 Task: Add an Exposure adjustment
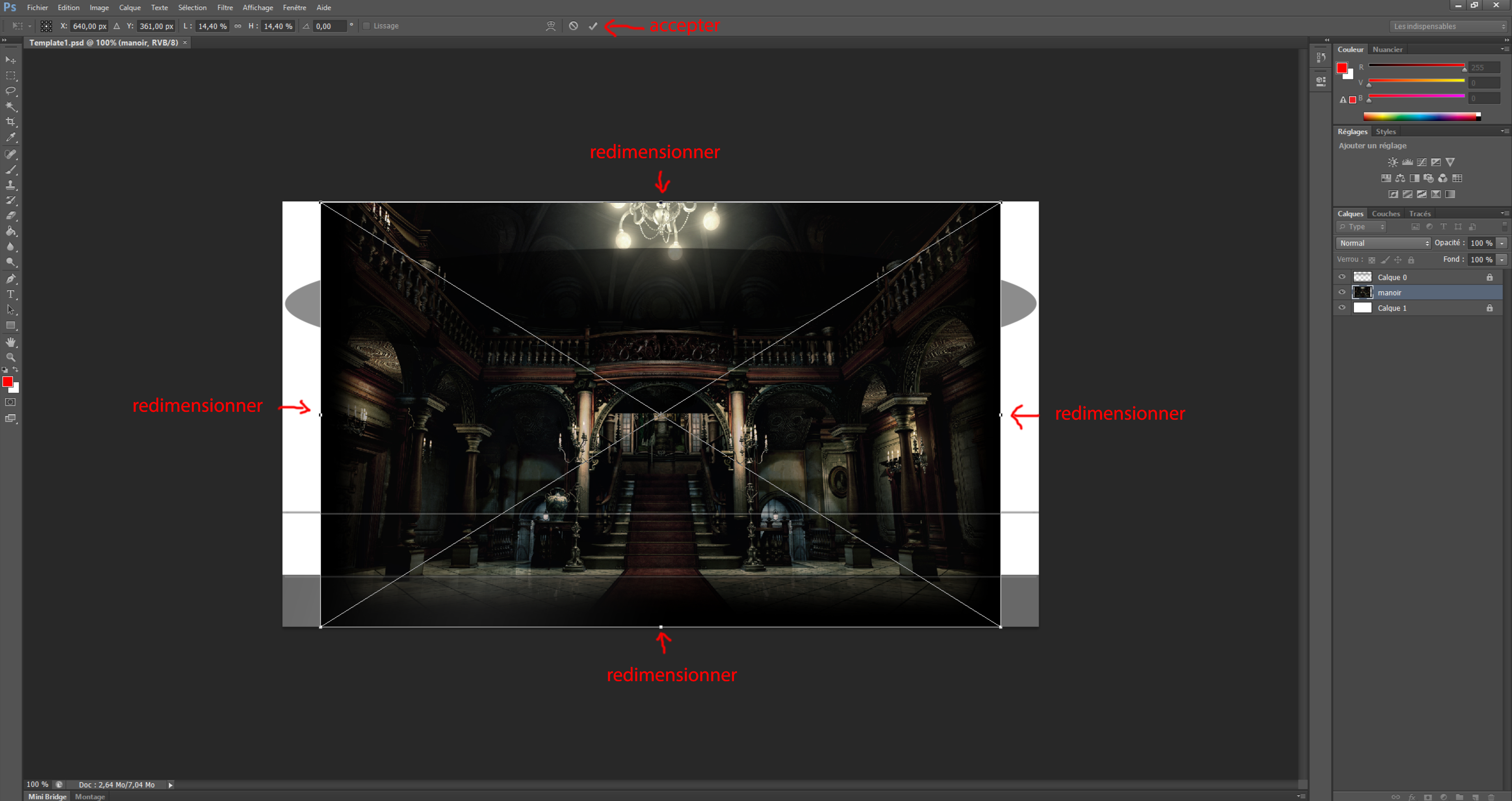tap(1436, 162)
